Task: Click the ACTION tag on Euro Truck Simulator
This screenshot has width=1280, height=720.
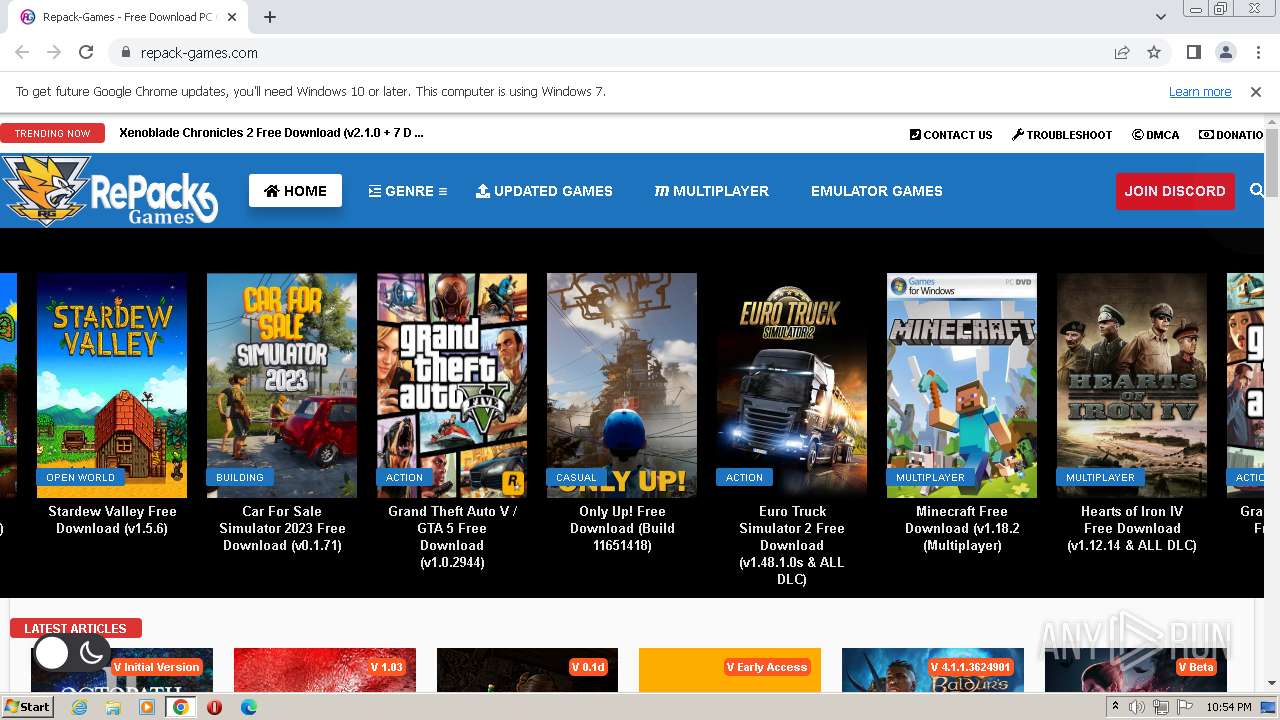Action: coord(744,477)
